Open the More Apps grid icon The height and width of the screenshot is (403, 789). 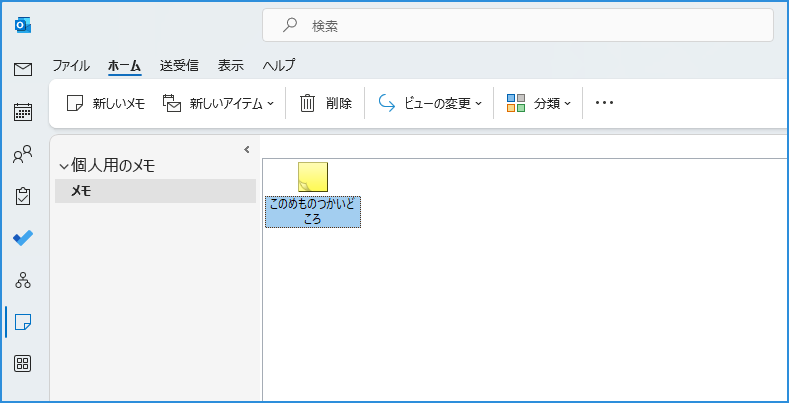pyautogui.click(x=23, y=363)
